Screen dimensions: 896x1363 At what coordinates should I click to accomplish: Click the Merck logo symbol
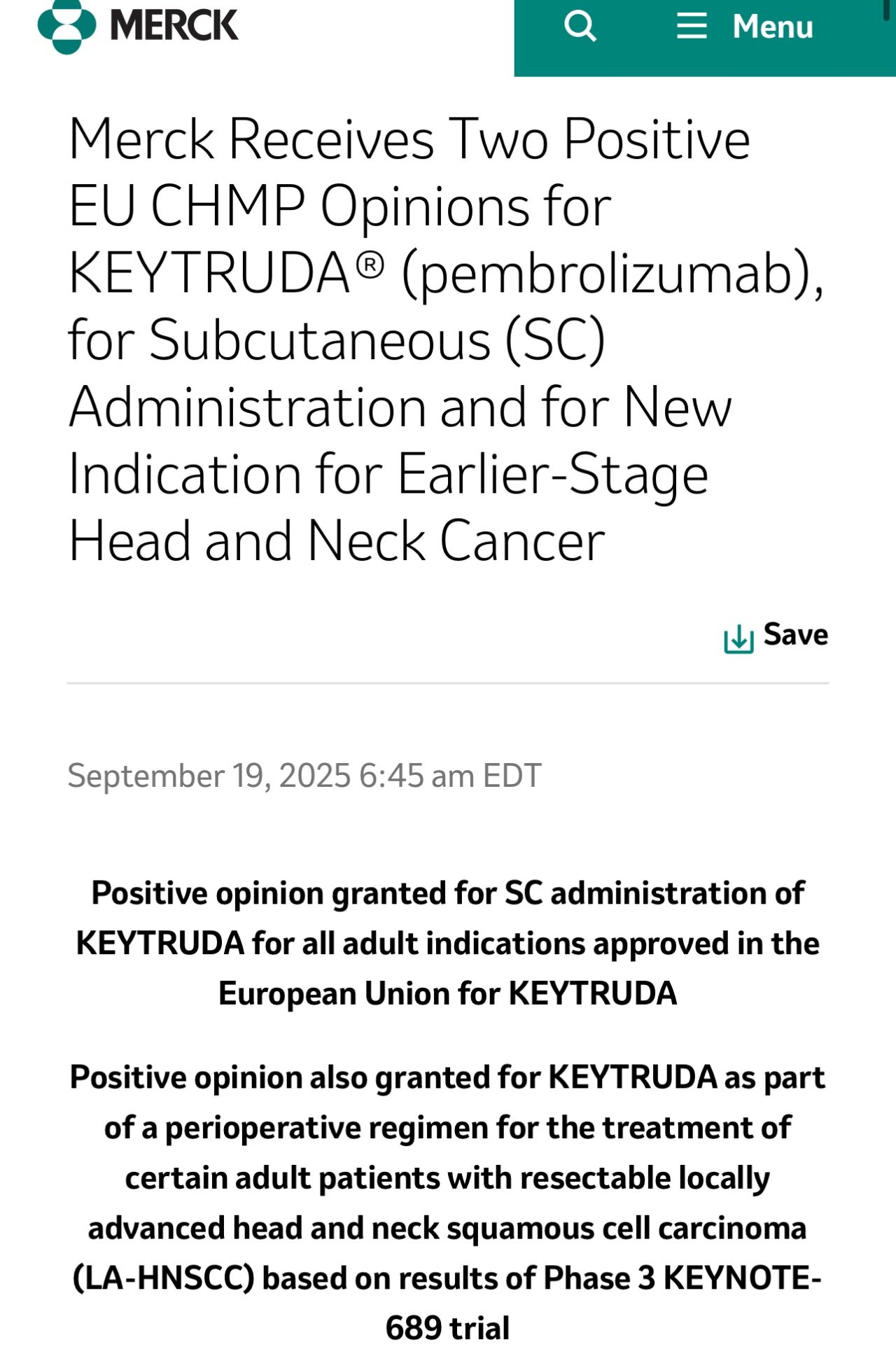(x=66, y=27)
